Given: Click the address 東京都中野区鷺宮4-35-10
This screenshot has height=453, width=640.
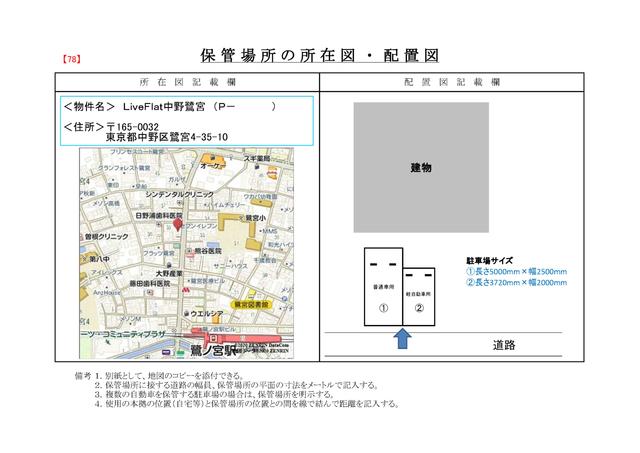Looking at the screenshot, I should [167, 137].
